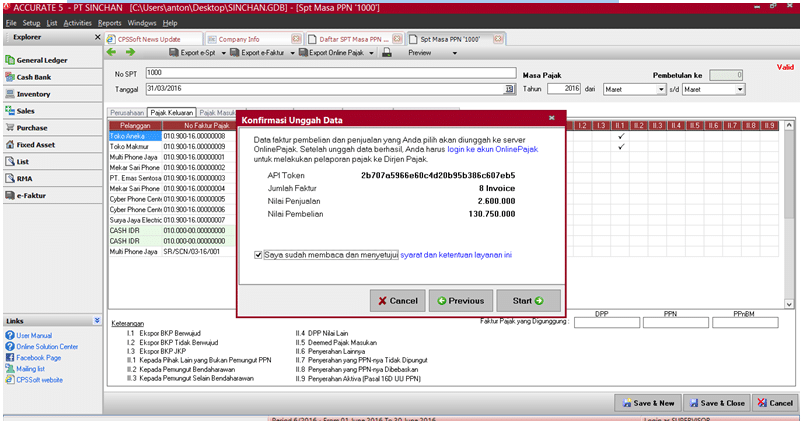Click the syarat dan ketentuan layanan link
This screenshot has height=421, width=801.
pyautogui.click(x=456, y=255)
